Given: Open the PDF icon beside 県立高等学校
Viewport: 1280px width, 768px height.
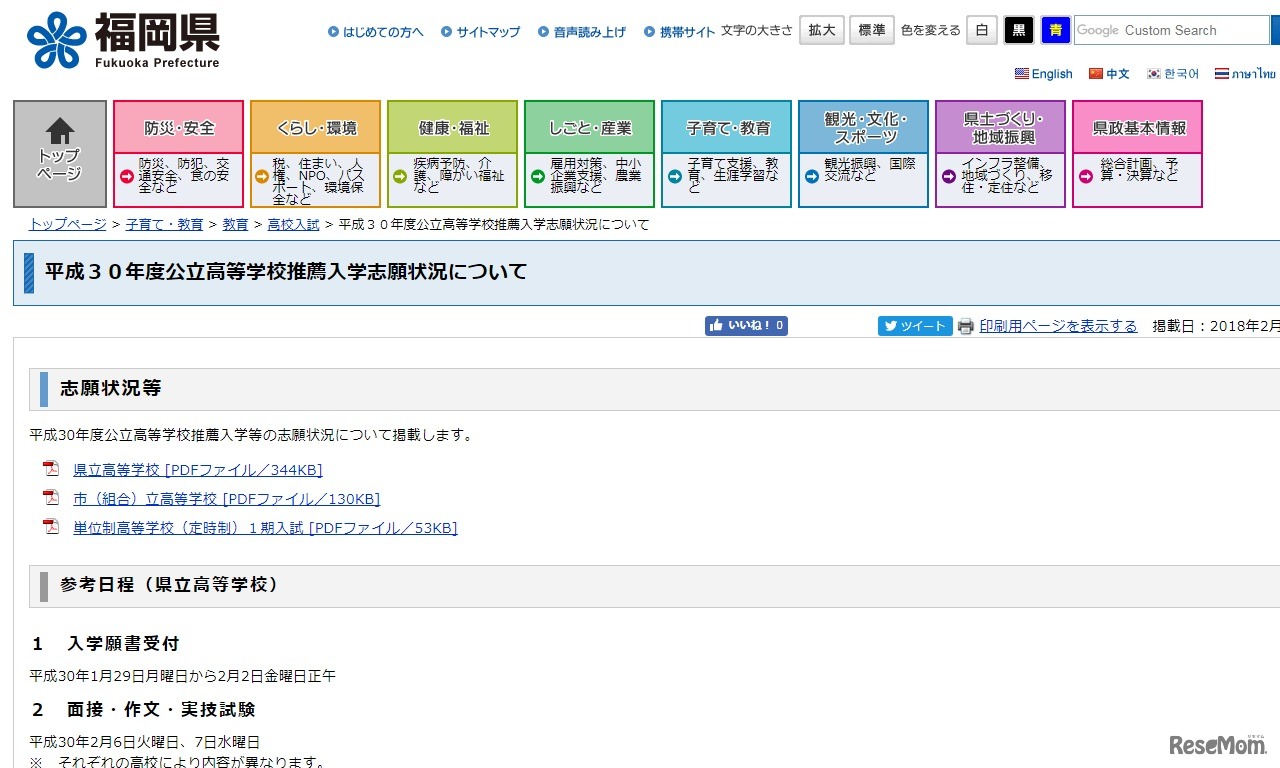Looking at the screenshot, I should (x=50, y=468).
